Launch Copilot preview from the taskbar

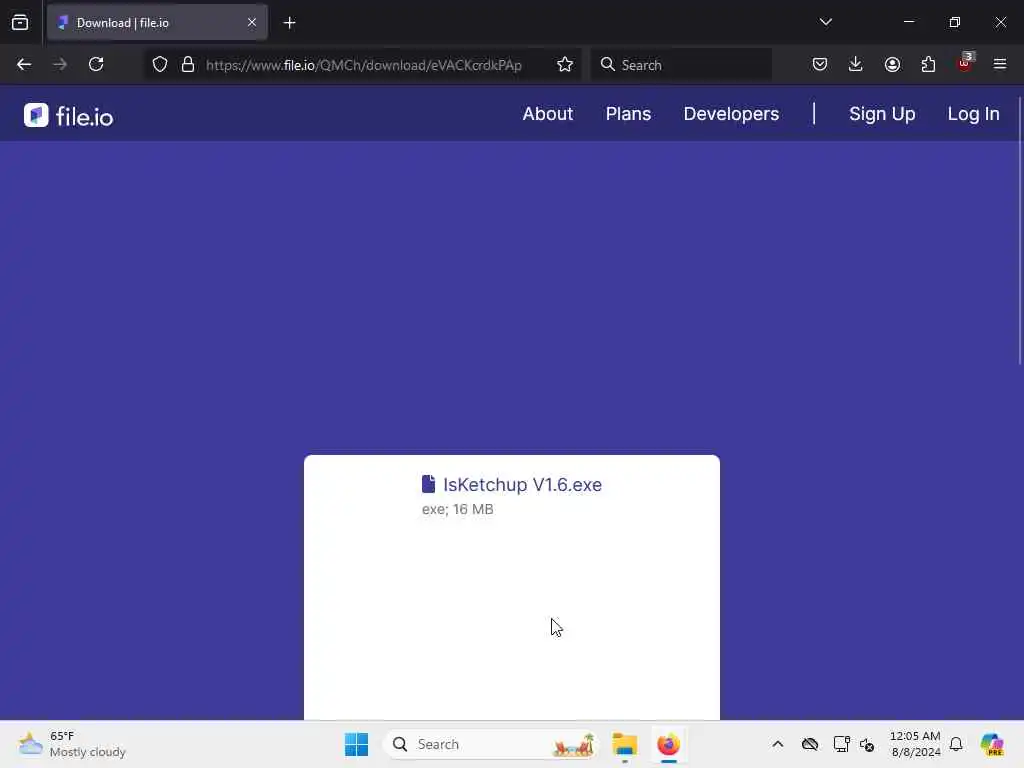click(992, 744)
